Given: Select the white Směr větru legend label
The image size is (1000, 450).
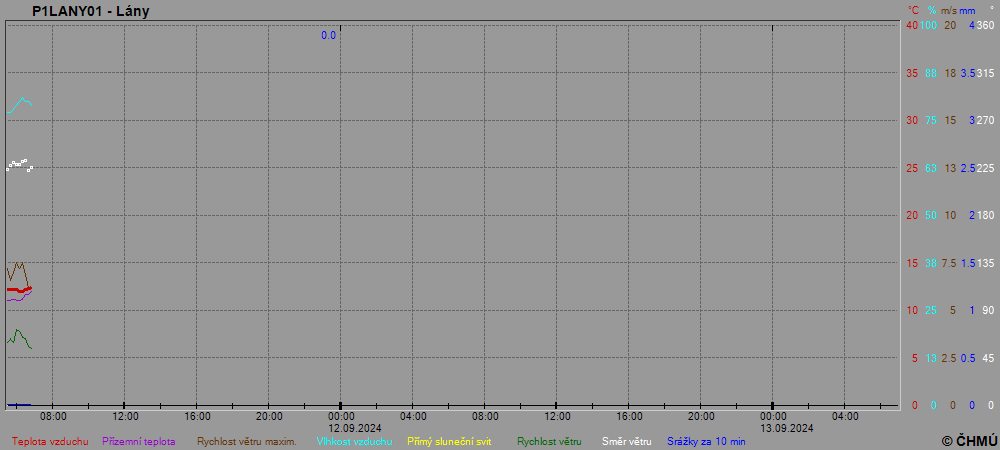Looking at the screenshot, I should (x=626, y=441).
